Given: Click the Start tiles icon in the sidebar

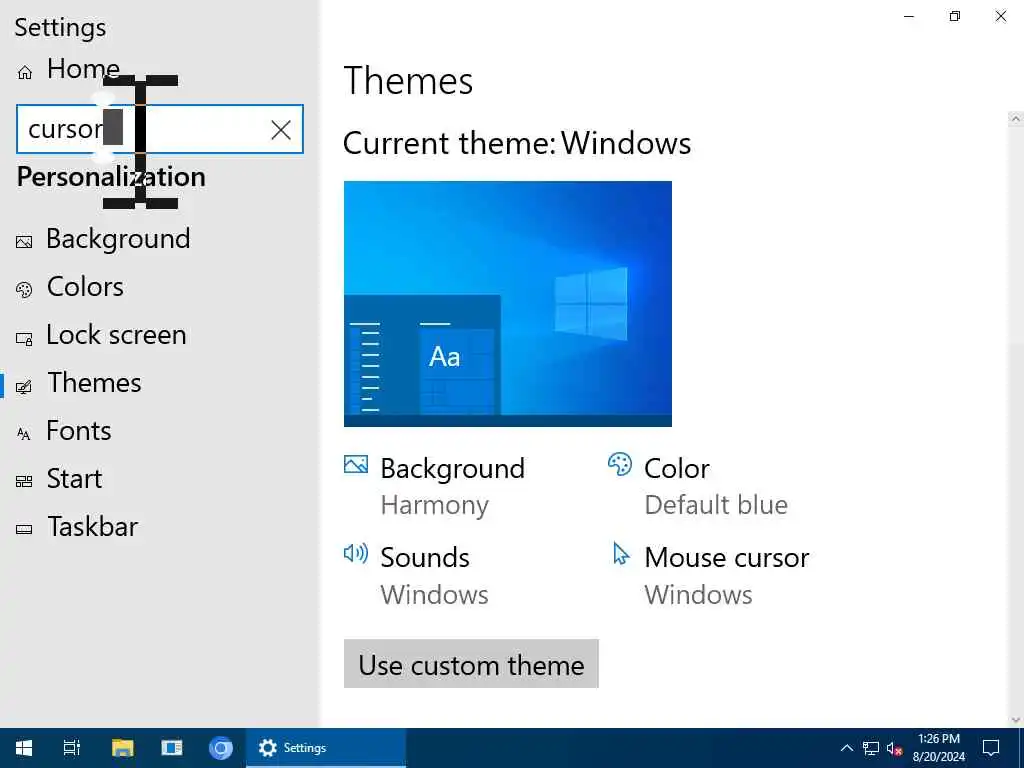Looking at the screenshot, I should point(24,482).
